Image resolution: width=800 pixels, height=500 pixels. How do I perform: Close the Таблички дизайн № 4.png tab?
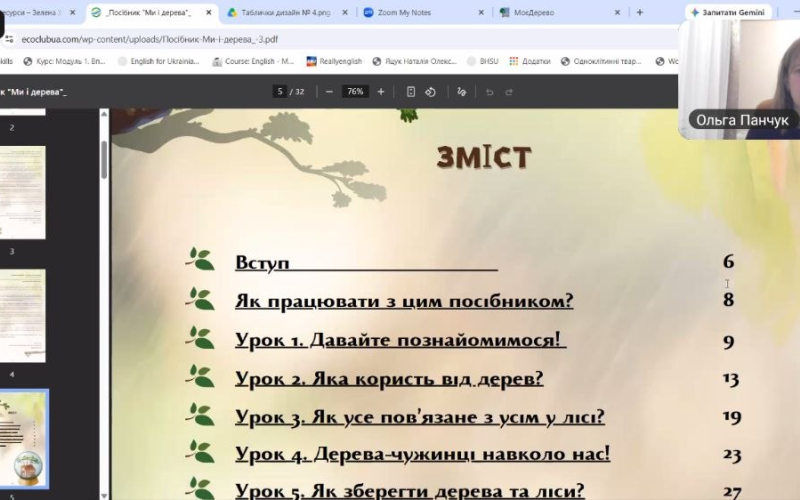(x=345, y=12)
